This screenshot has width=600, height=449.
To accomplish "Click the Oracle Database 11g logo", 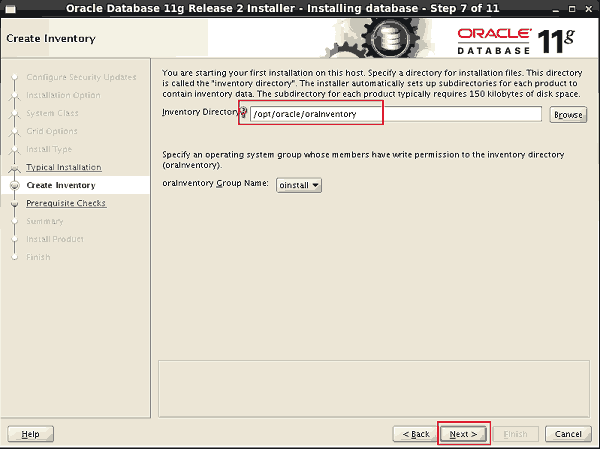I will (515, 41).
